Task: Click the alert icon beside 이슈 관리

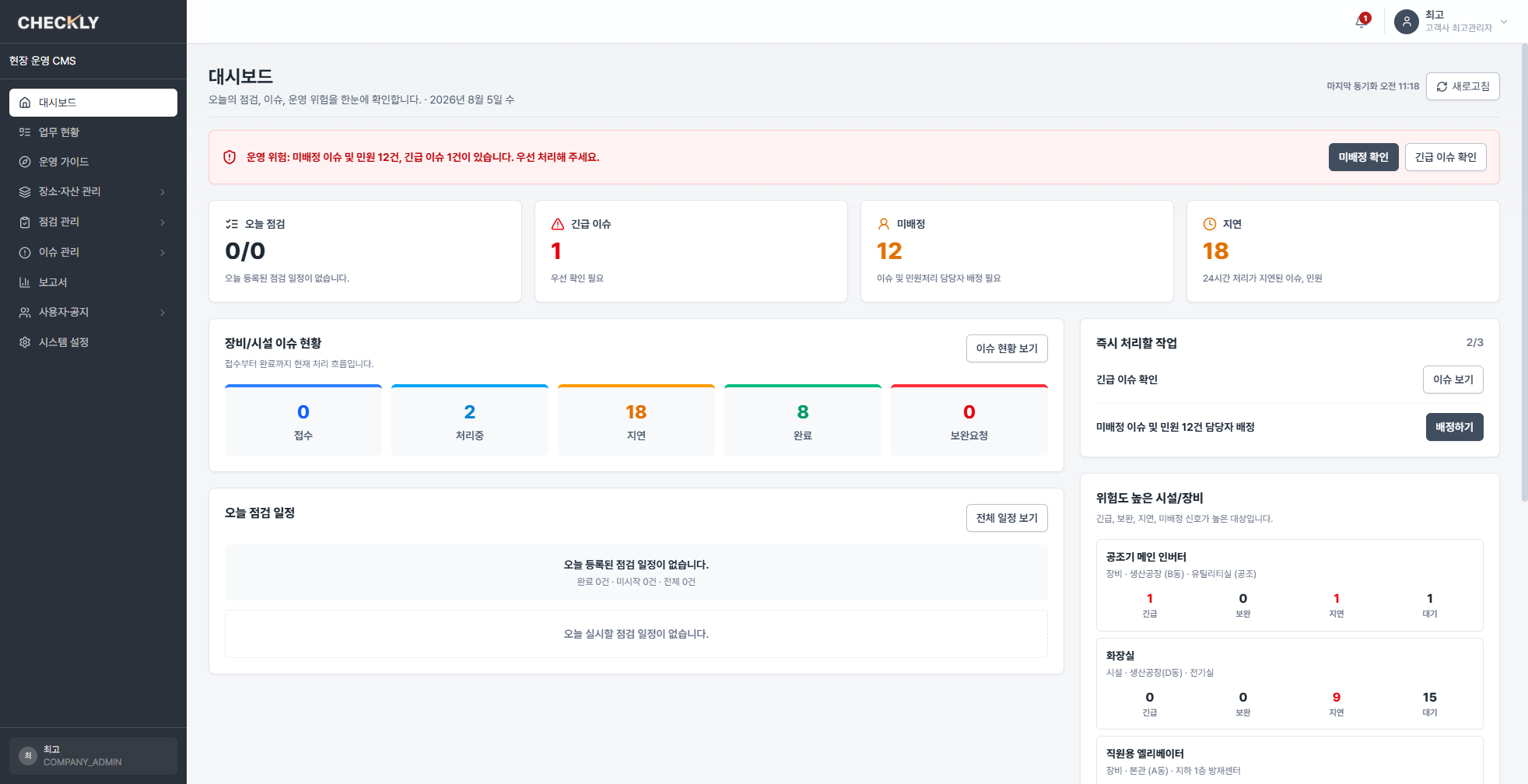Action: [25, 252]
